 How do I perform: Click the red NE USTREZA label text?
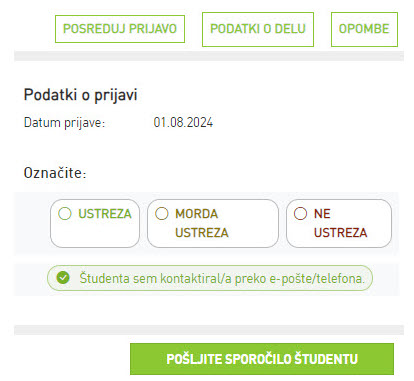click(340, 223)
